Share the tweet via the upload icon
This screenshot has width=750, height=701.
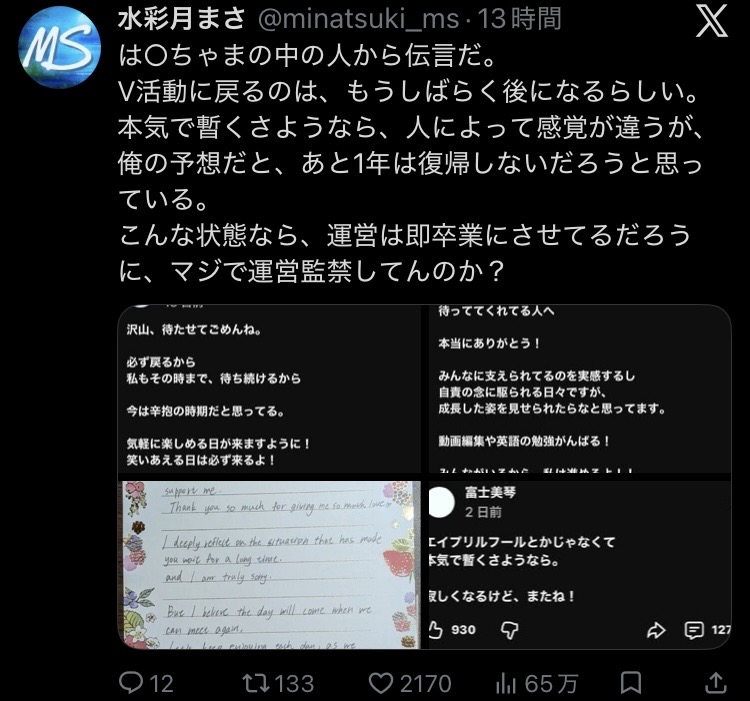(x=716, y=682)
